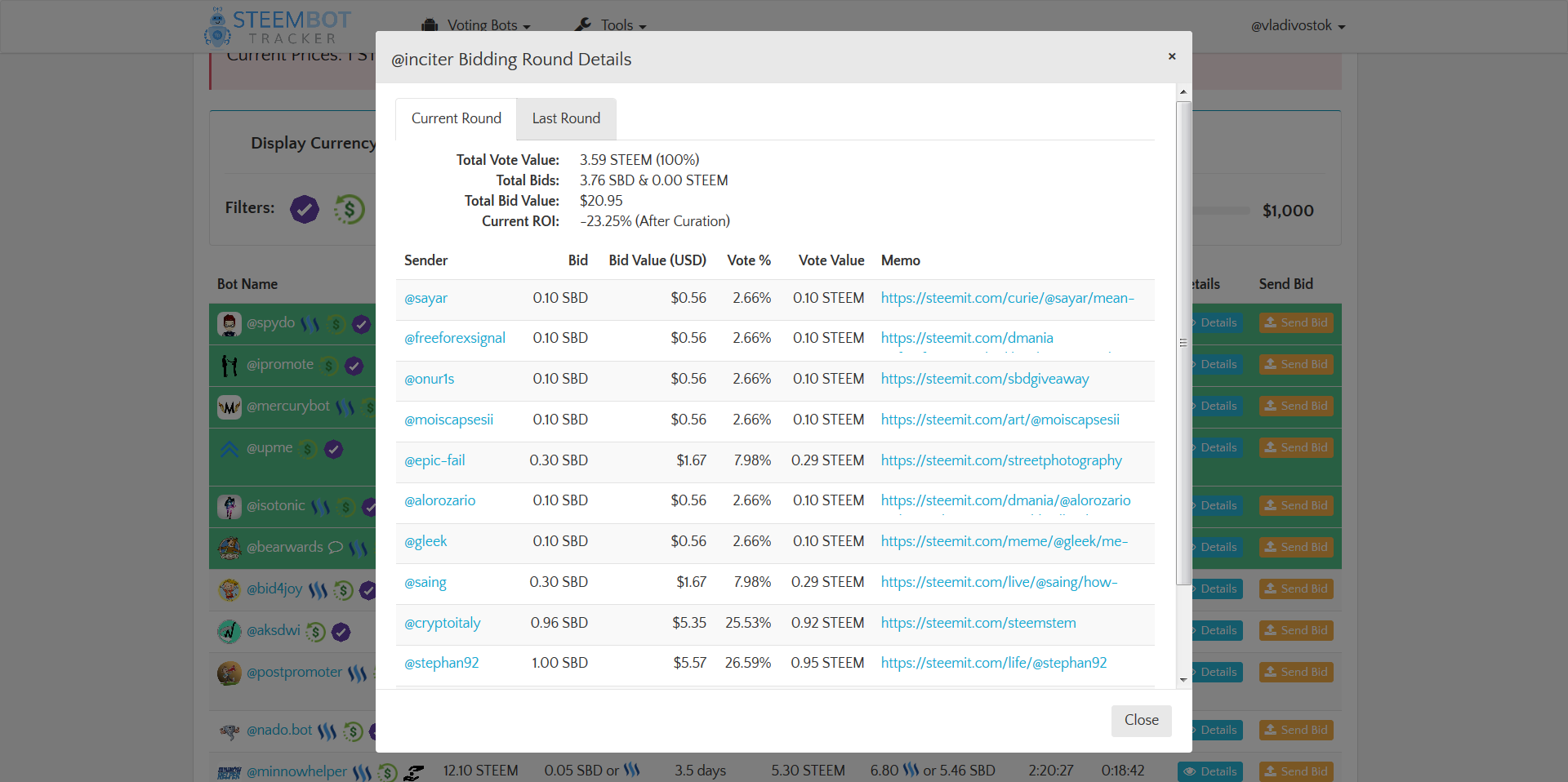Click the dialog vertical scrollbar thumb
The height and width of the screenshot is (782, 1568).
pos(1183,343)
